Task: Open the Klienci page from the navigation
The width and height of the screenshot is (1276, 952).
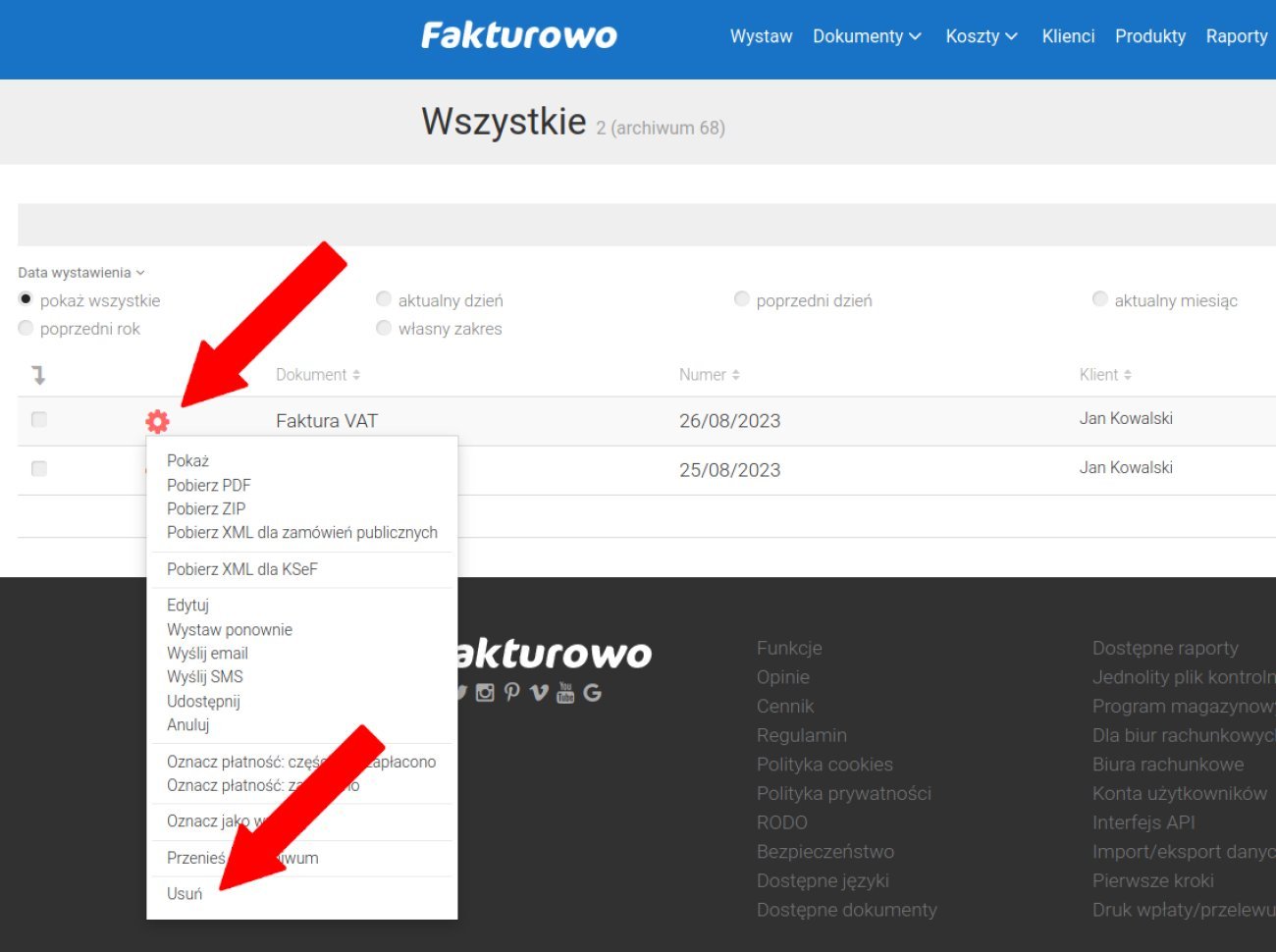Action: [x=1068, y=36]
